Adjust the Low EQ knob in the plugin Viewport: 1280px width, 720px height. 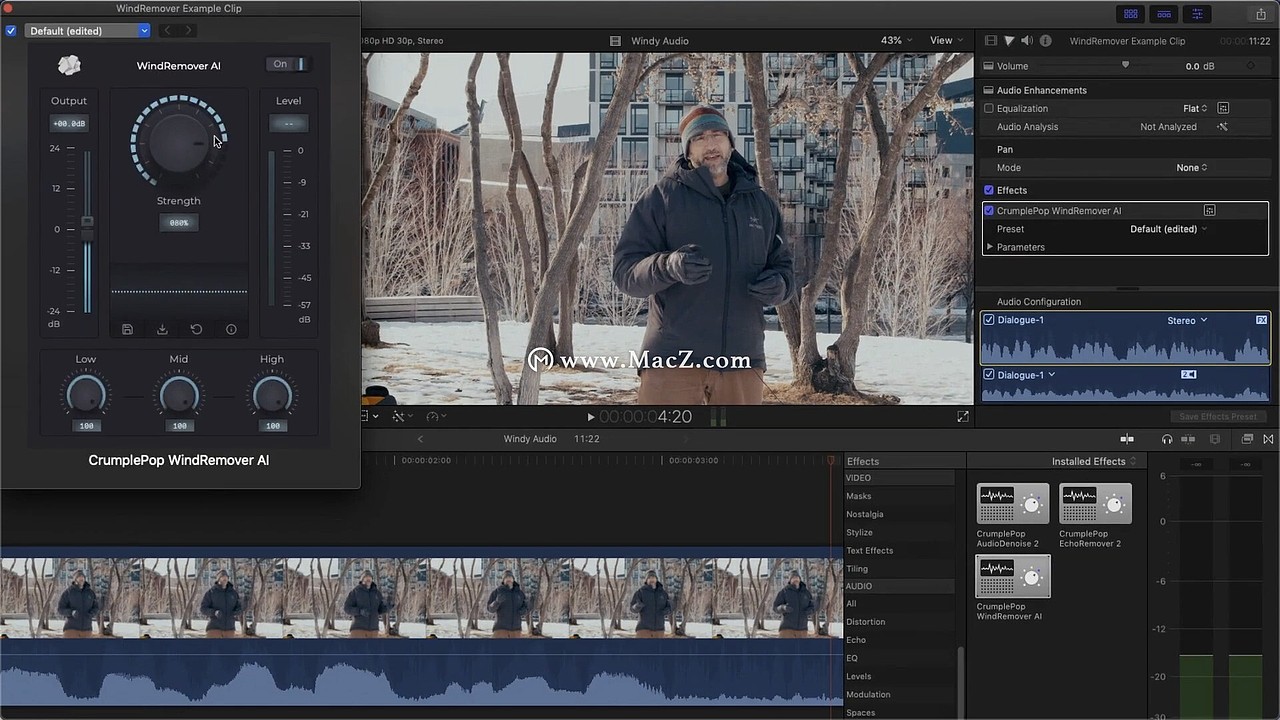[85, 394]
